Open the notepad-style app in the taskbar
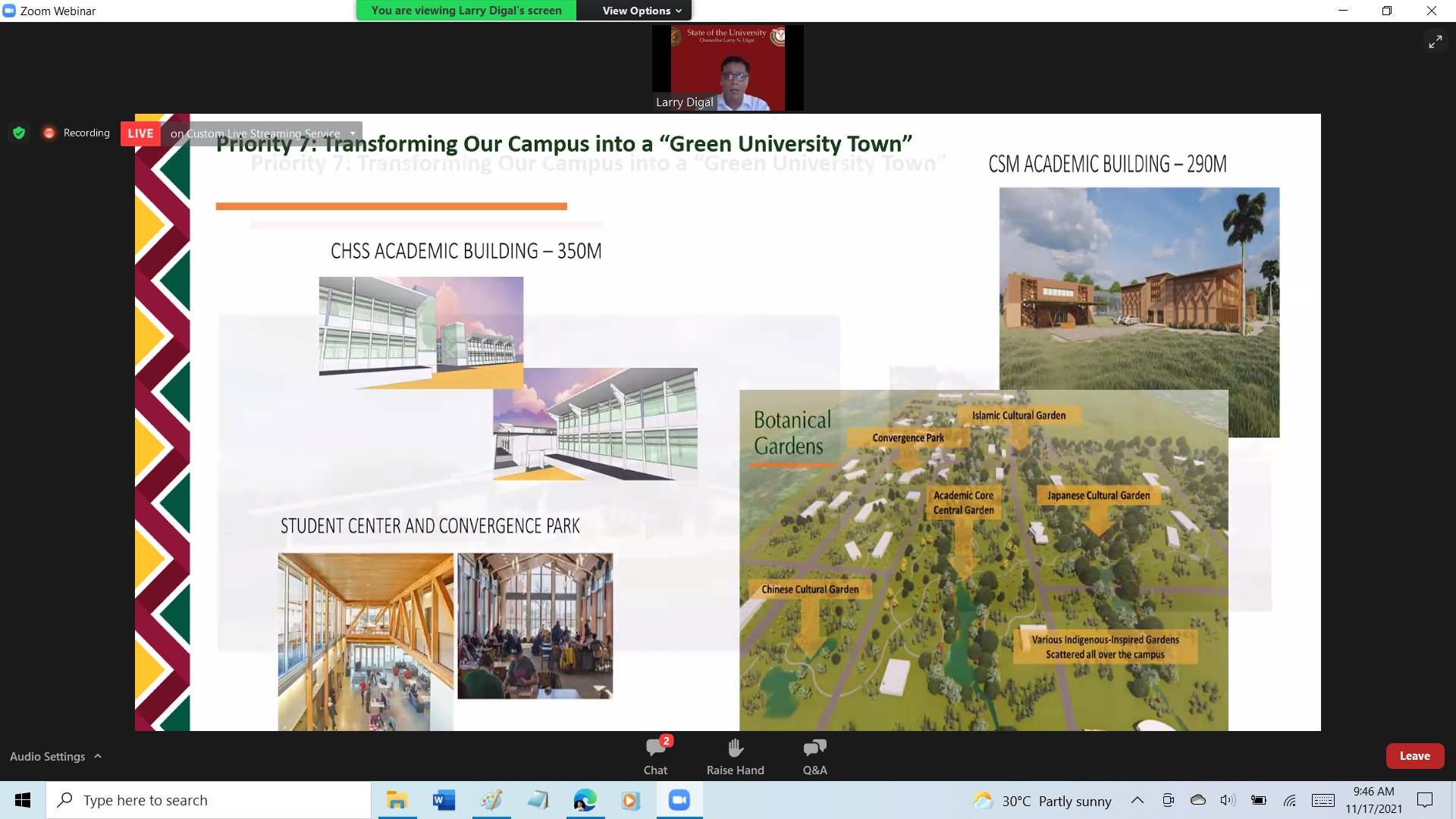 click(538, 800)
